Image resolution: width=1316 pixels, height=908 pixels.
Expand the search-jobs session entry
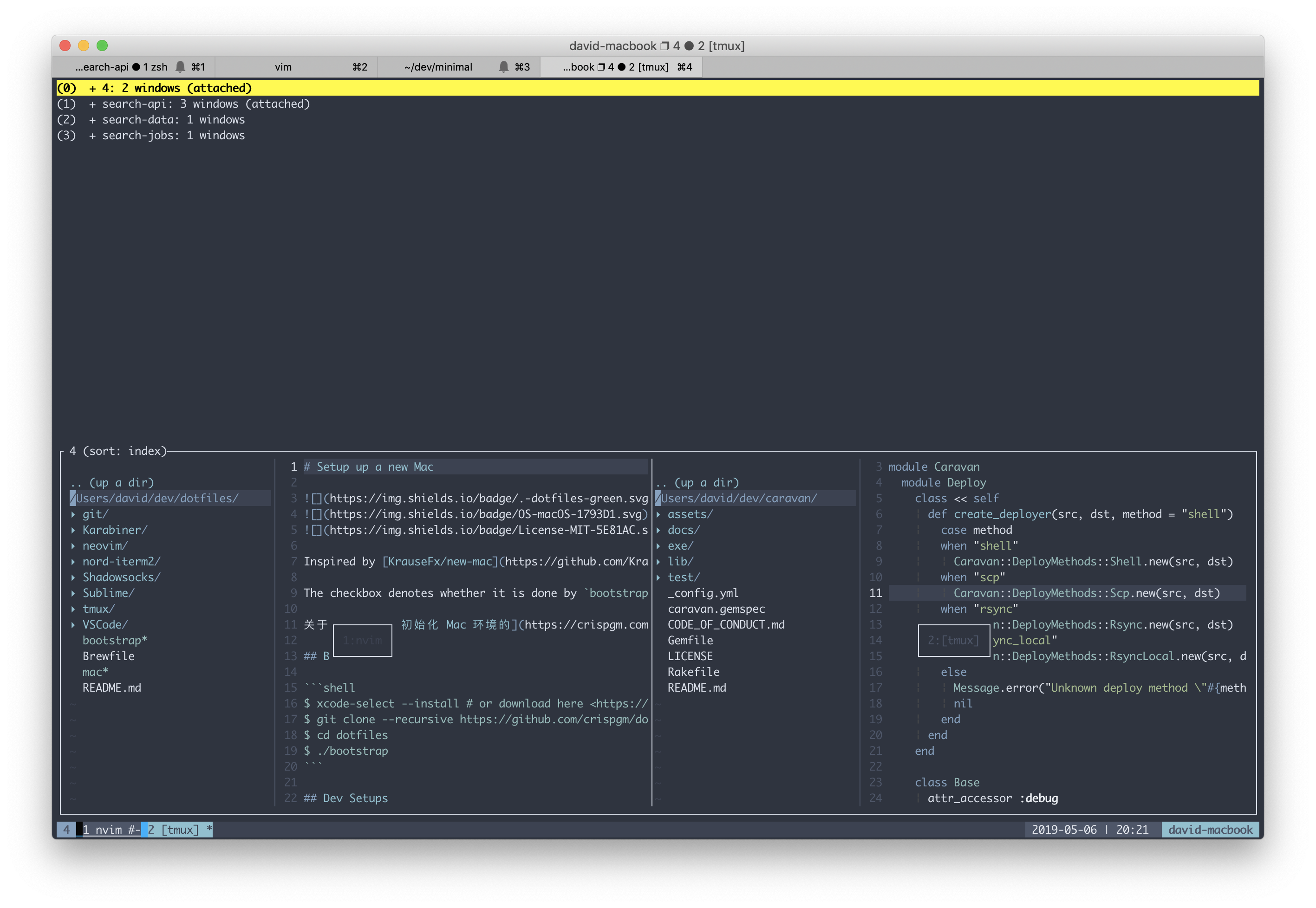pos(92,136)
